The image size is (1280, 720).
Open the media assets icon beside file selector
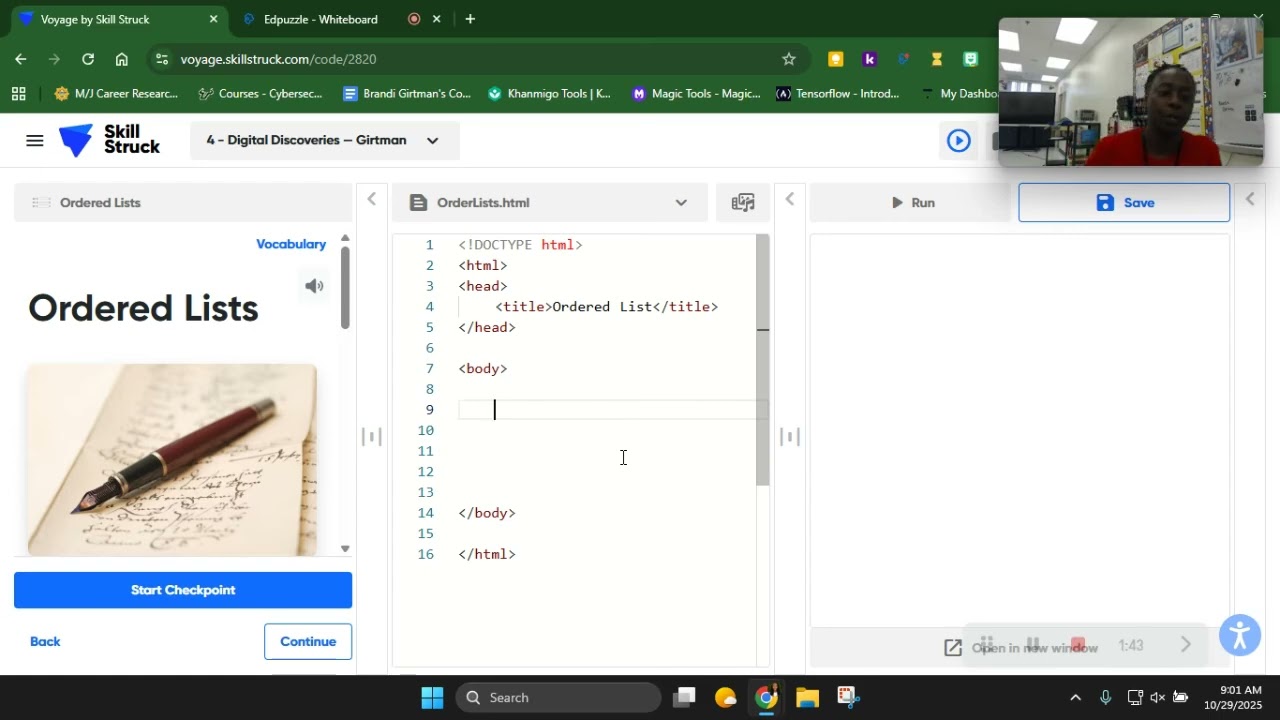click(743, 203)
